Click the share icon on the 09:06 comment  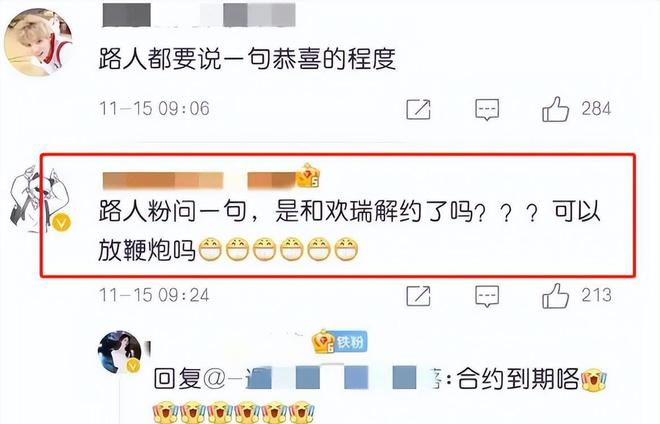pos(418,109)
